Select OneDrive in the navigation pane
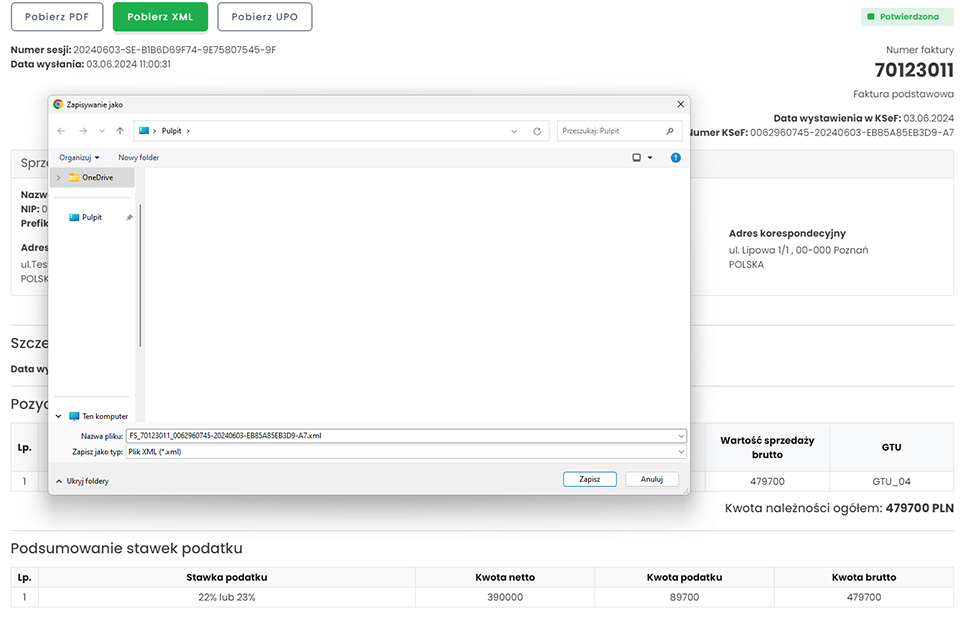This screenshot has width=966, height=632. point(97,177)
